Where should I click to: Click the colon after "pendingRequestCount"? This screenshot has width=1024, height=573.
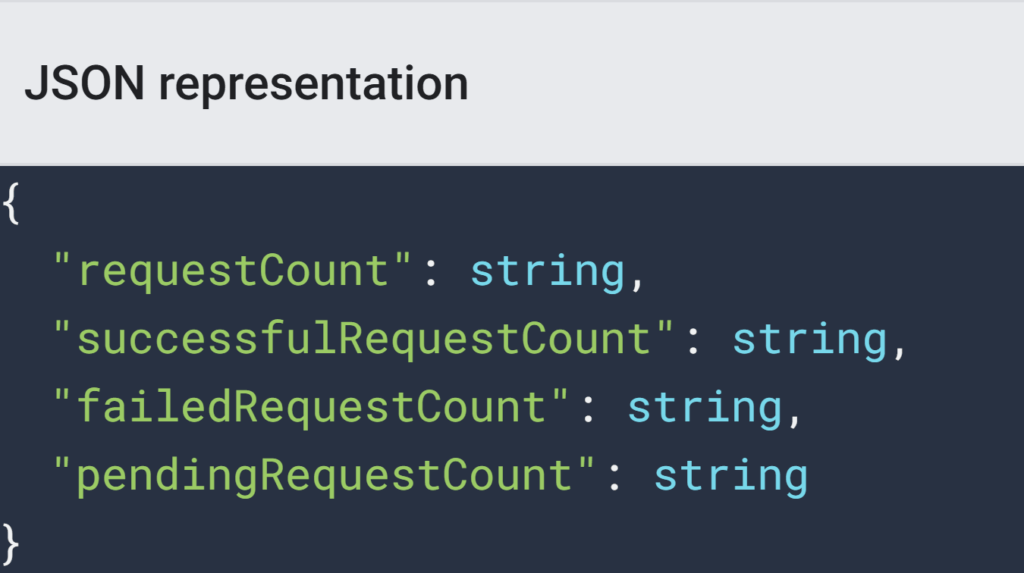(x=615, y=478)
